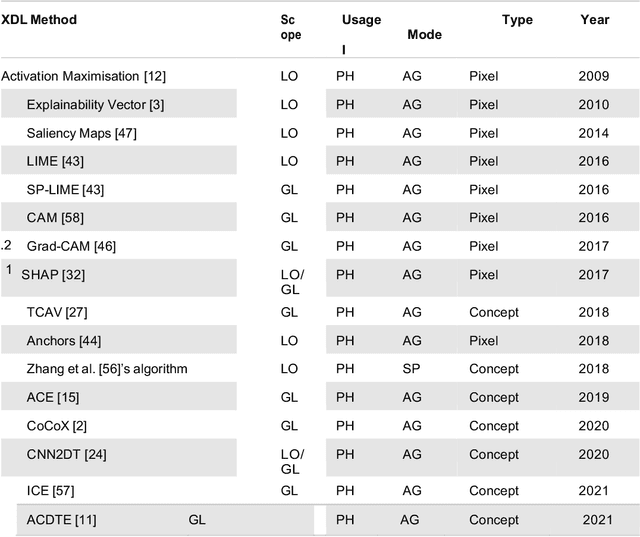Open the Anchors [44] reference
The image size is (640, 537).
64,341
